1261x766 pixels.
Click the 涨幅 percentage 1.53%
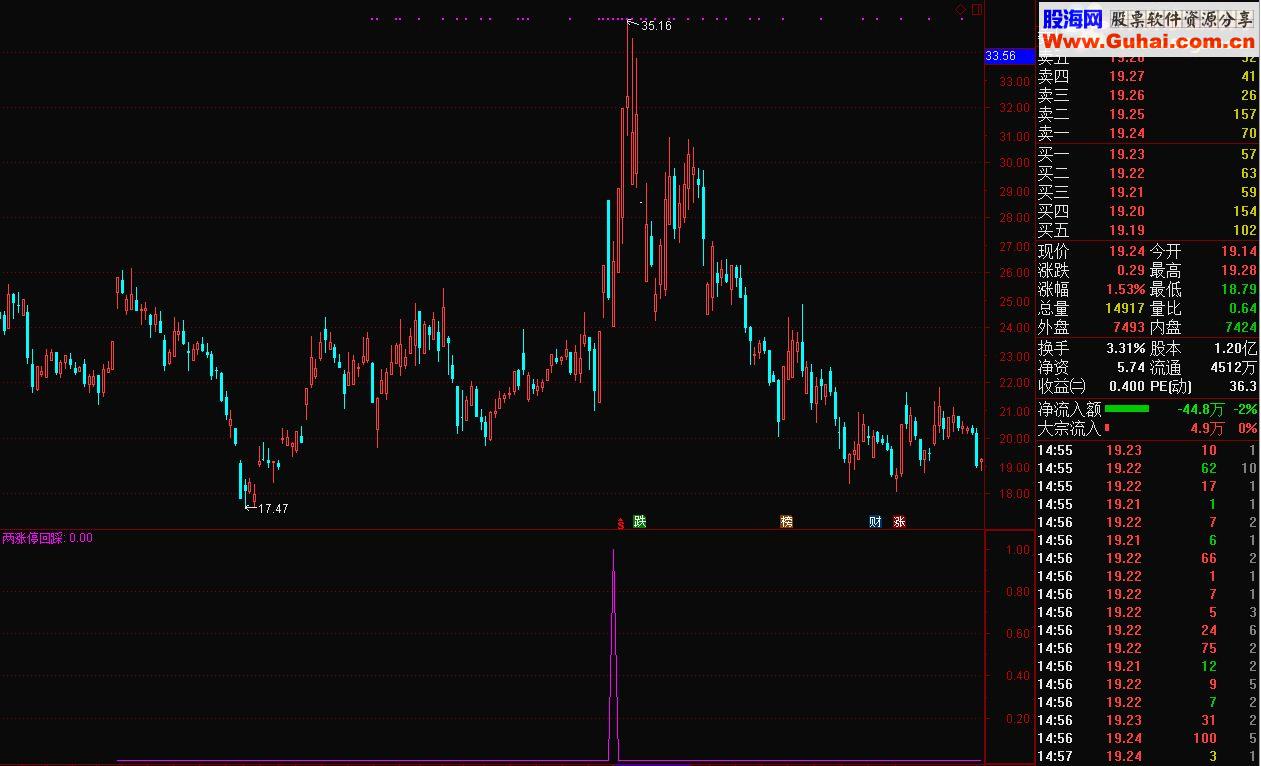1127,289
